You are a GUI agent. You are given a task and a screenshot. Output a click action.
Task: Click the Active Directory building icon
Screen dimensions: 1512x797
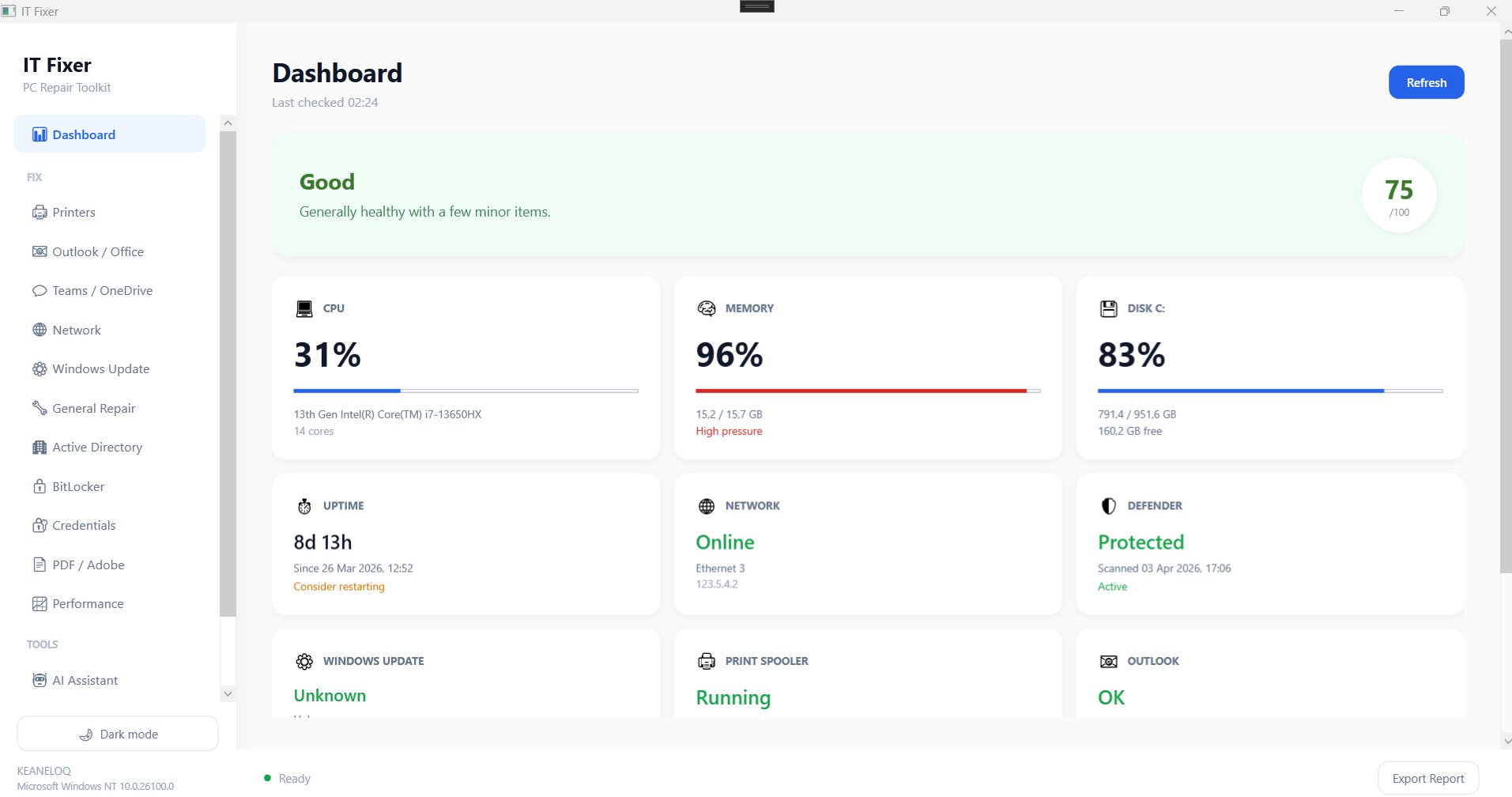(x=40, y=447)
